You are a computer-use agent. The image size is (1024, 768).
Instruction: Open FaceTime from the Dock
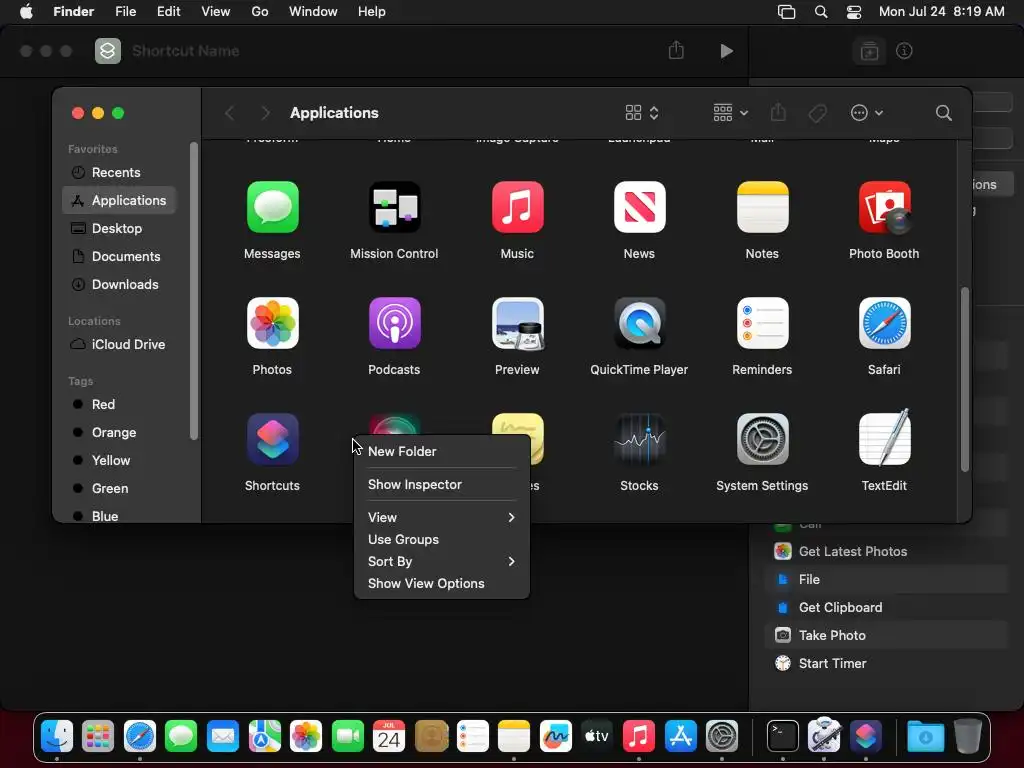pyautogui.click(x=347, y=737)
